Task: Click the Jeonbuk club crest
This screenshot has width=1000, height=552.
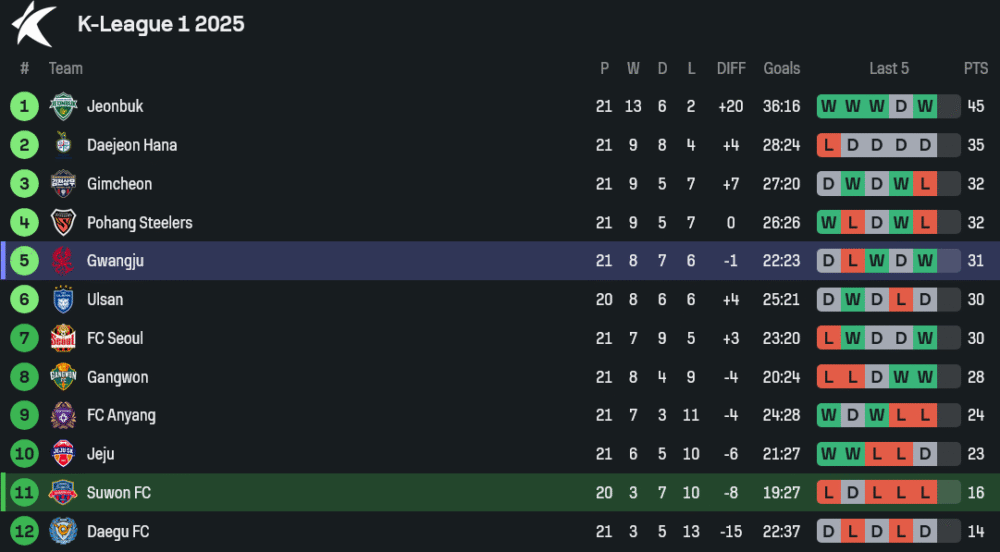Action: (63, 106)
